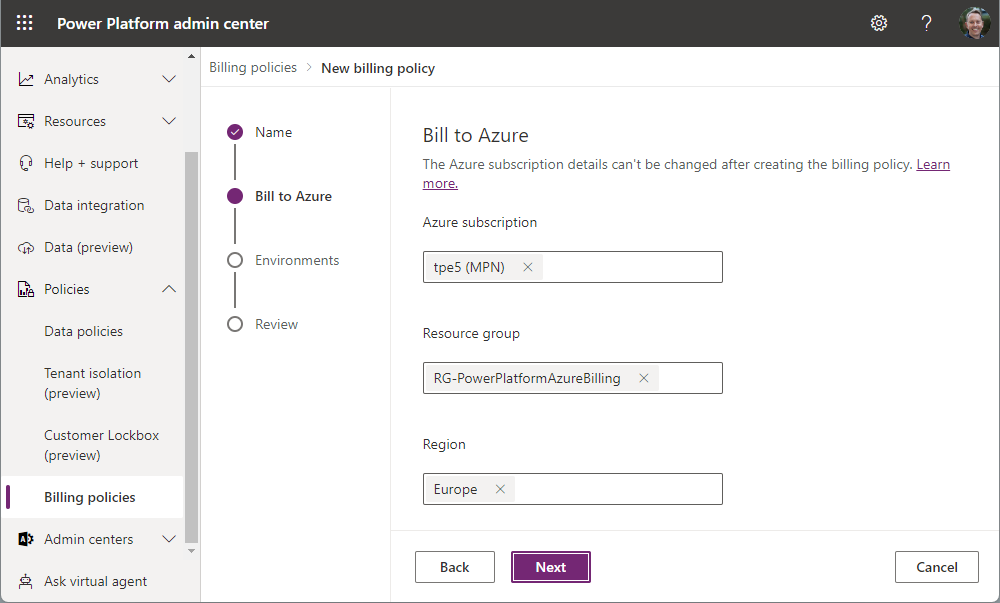Click the Cancel button

pyautogui.click(x=937, y=567)
